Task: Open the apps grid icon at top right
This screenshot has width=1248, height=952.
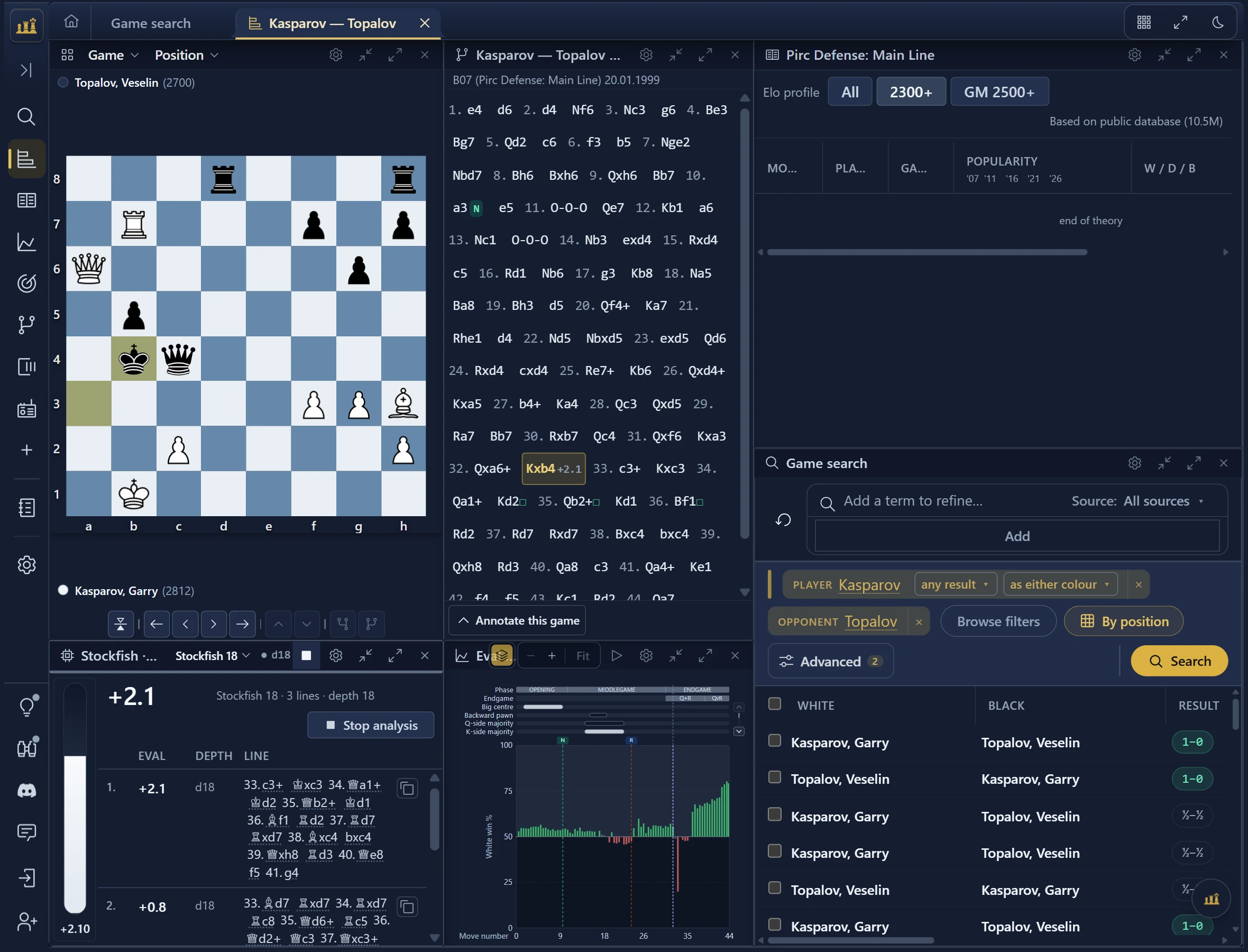Action: (x=1144, y=23)
